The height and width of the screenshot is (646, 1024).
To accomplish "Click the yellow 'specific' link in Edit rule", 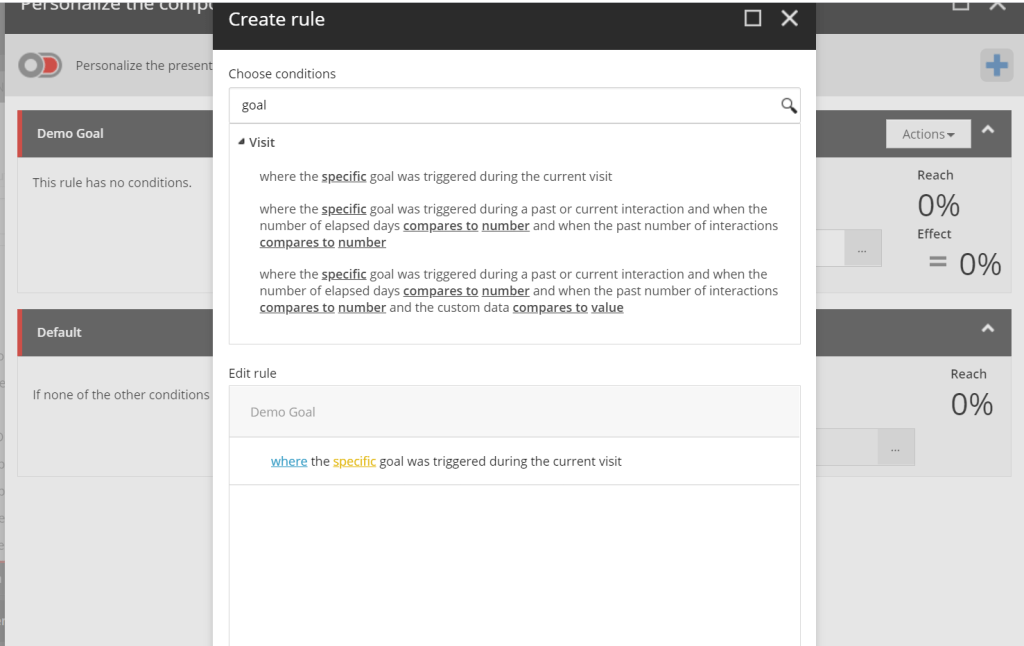I will pyautogui.click(x=354, y=461).
